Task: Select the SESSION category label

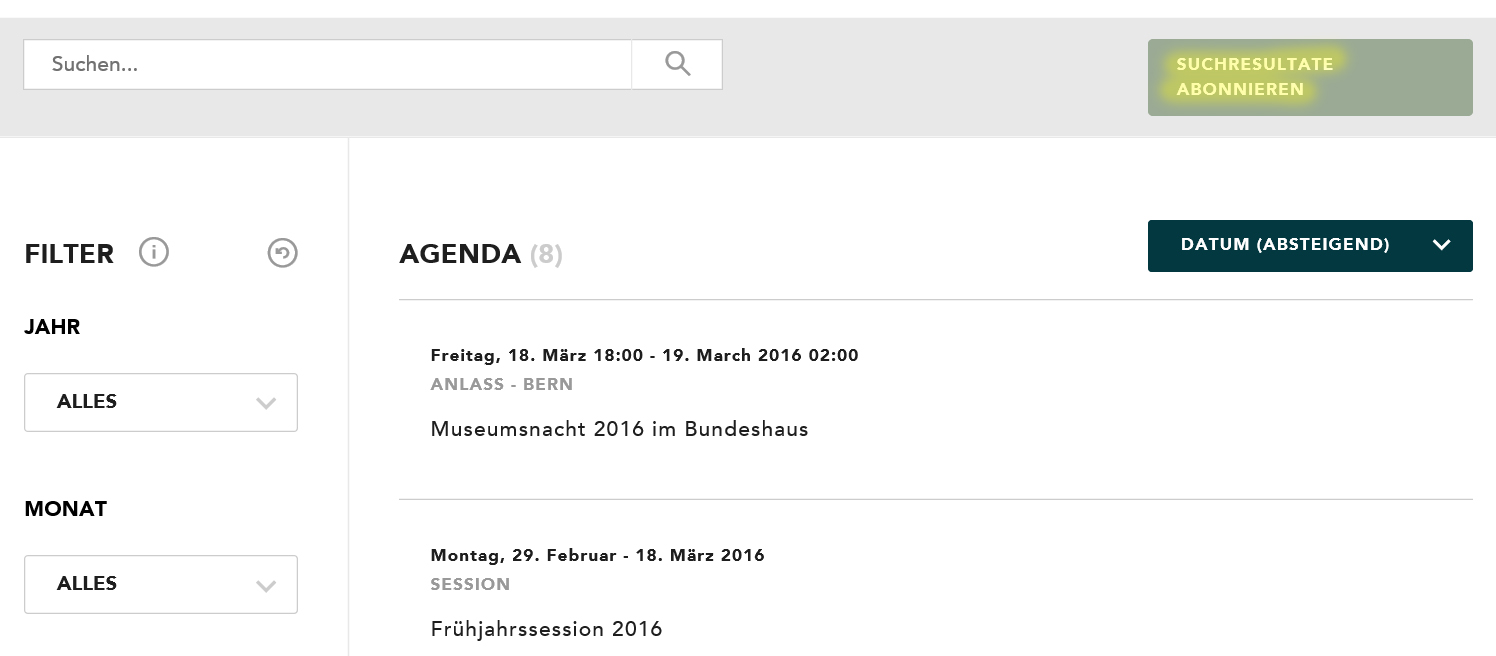Action: click(x=470, y=584)
